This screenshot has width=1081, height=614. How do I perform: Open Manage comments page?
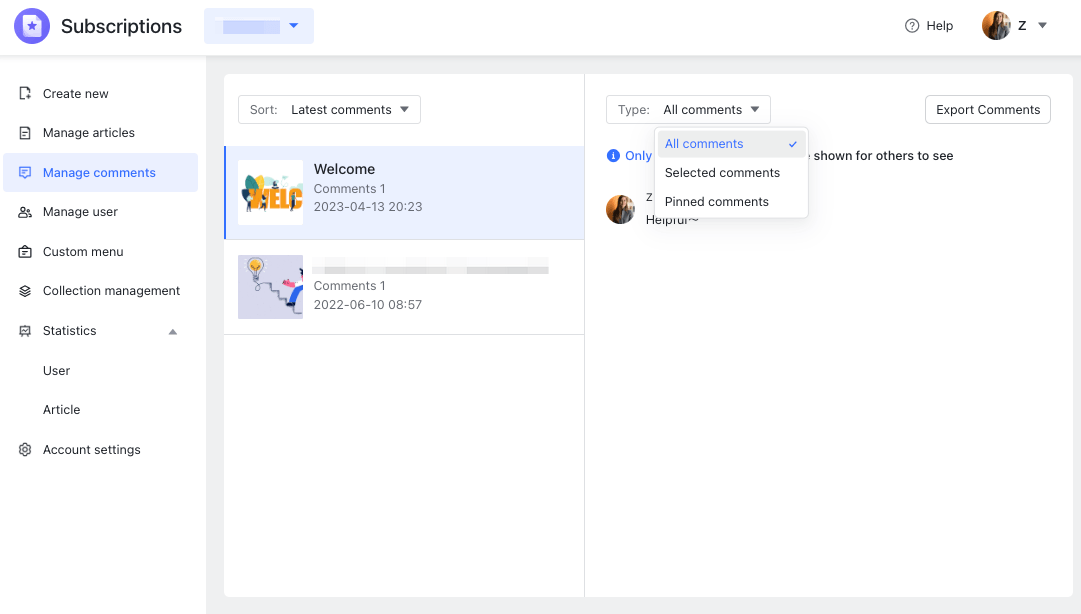pyautogui.click(x=101, y=172)
